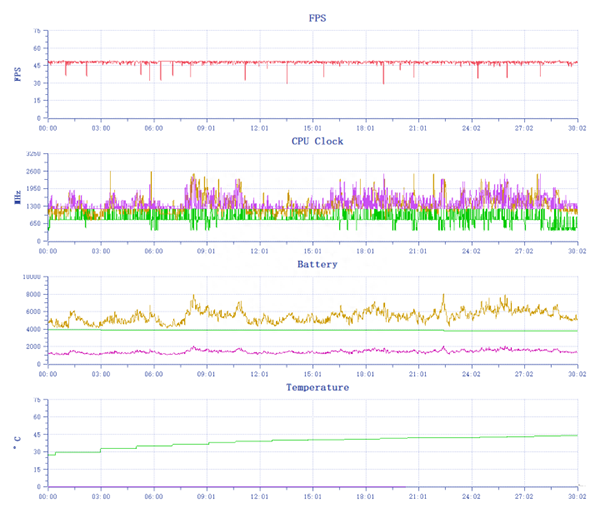Select the Temperature chart title
Viewport: 600px width, 513px height.
coord(317,387)
